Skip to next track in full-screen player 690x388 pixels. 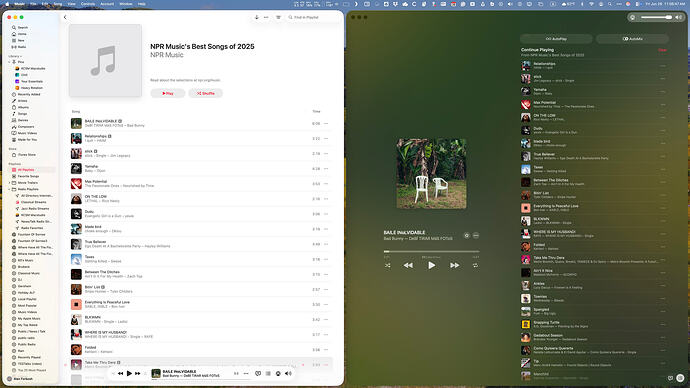pos(455,265)
